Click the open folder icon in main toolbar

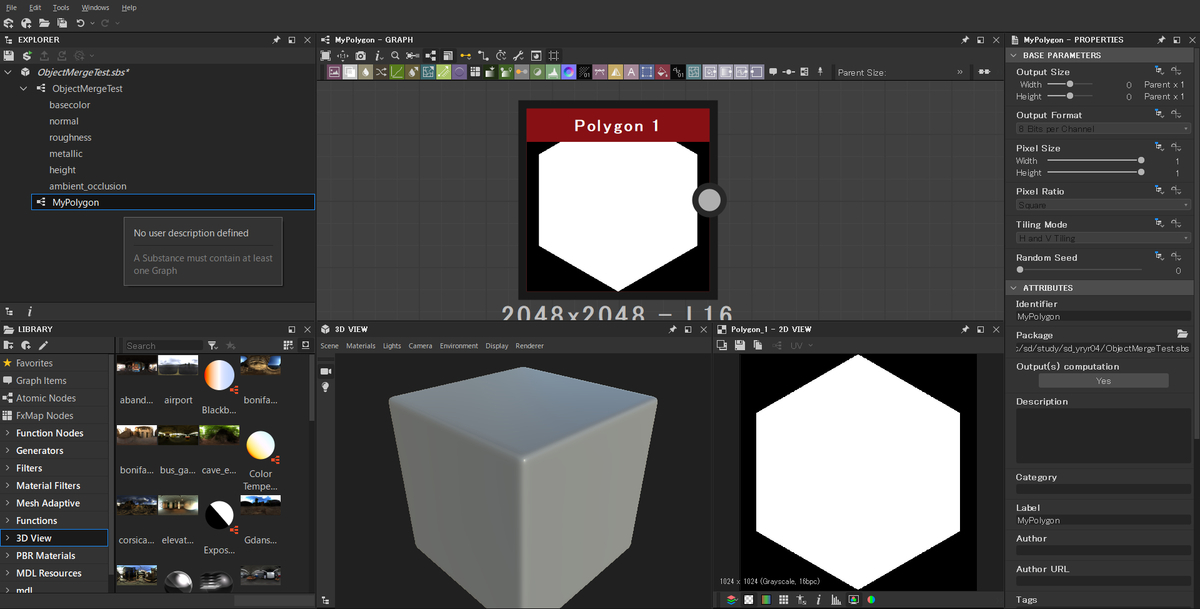tap(44, 23)
